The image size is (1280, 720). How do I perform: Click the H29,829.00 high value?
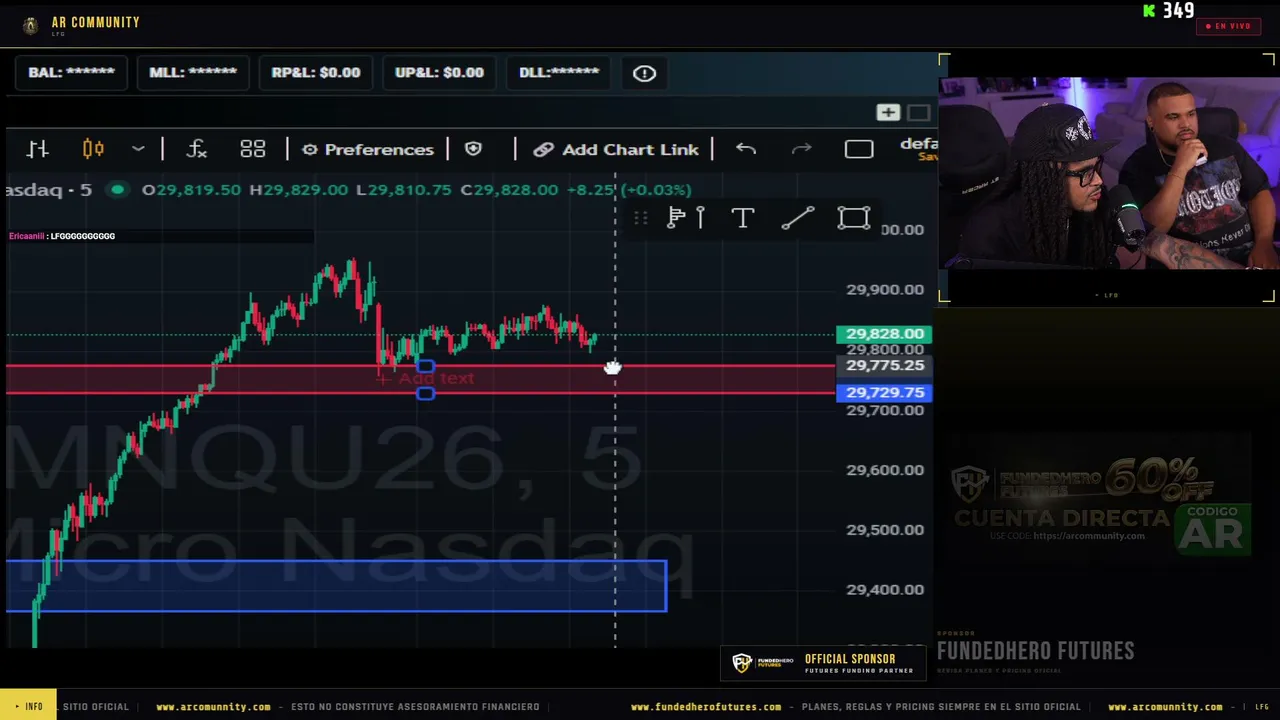[x=299, y=190]
